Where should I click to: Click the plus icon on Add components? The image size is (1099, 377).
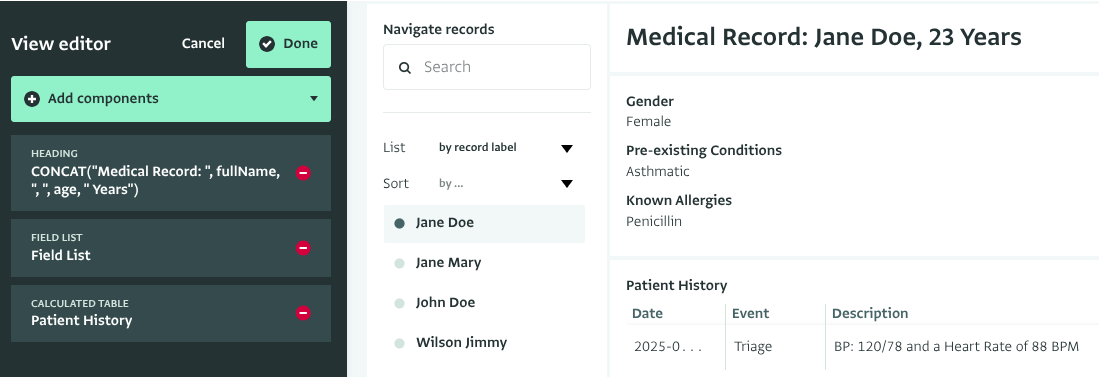click(32, 99)
